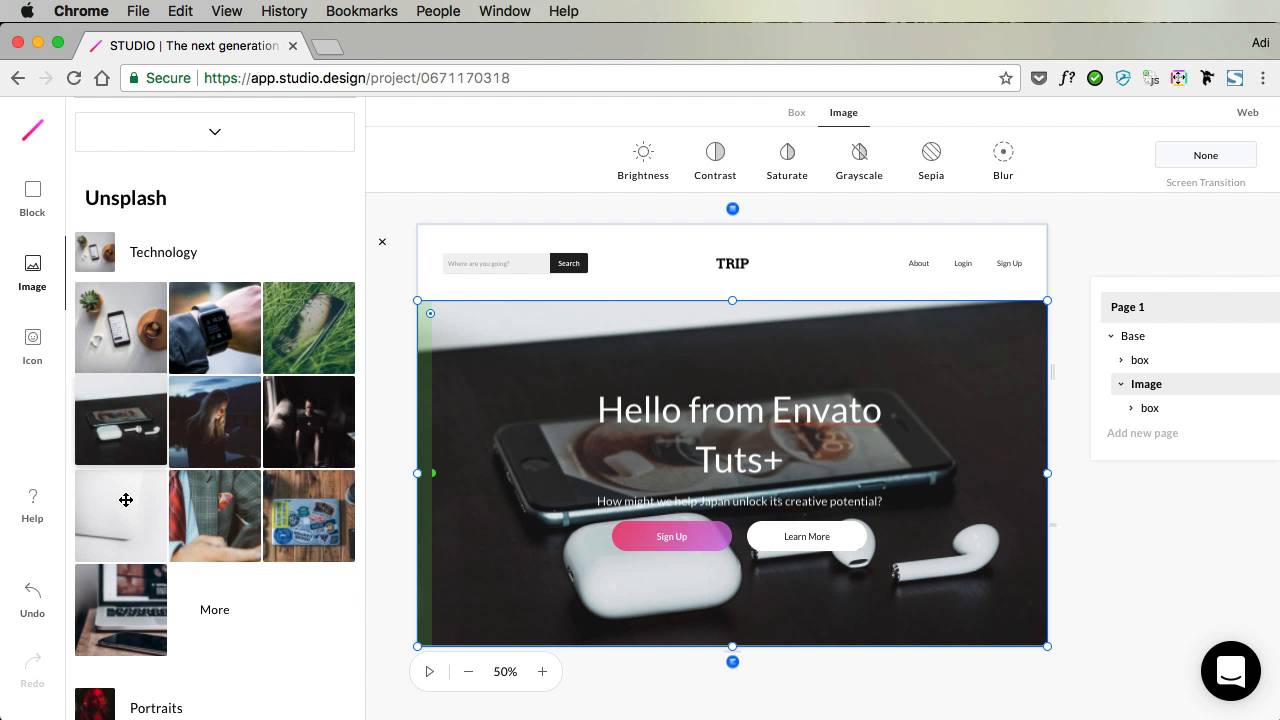Screen dimensions: 1280x720
Task: Click the Pocket extension icon
Action: tap(1039, 78)
